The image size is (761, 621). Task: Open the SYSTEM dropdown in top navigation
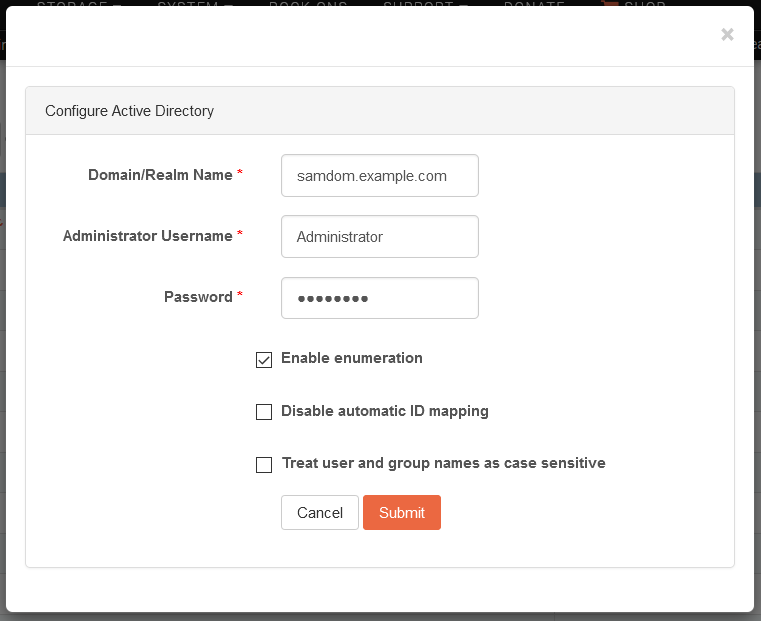coord(195,3)
